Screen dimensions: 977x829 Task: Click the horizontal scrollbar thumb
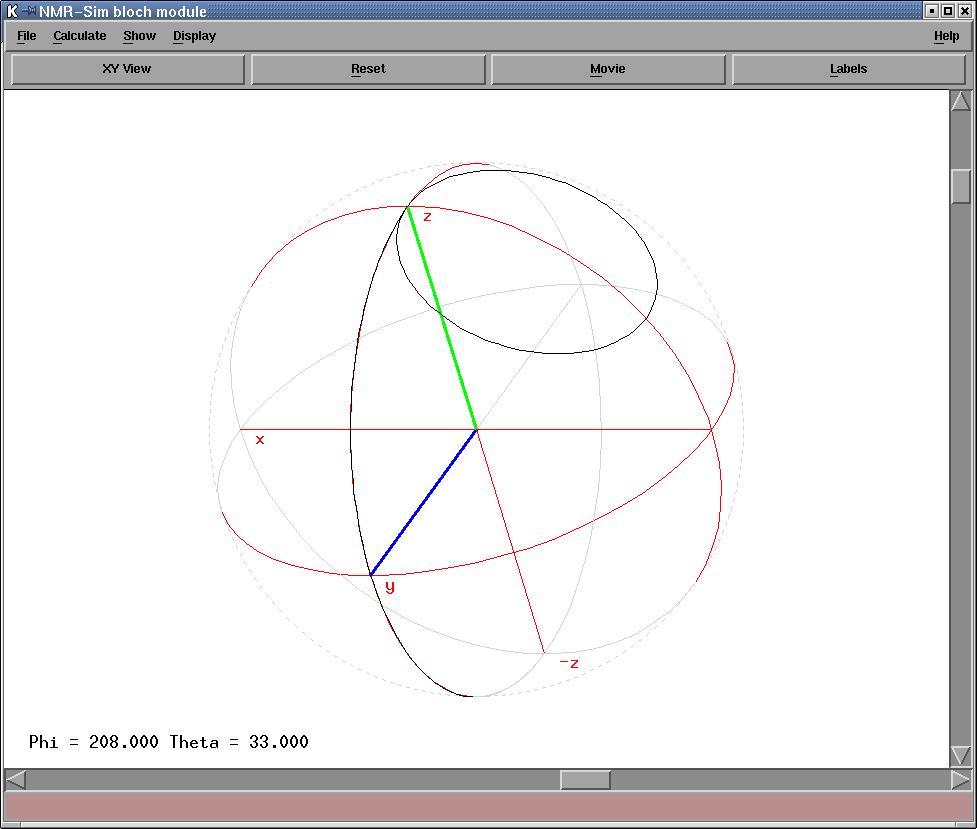(585, 780)
